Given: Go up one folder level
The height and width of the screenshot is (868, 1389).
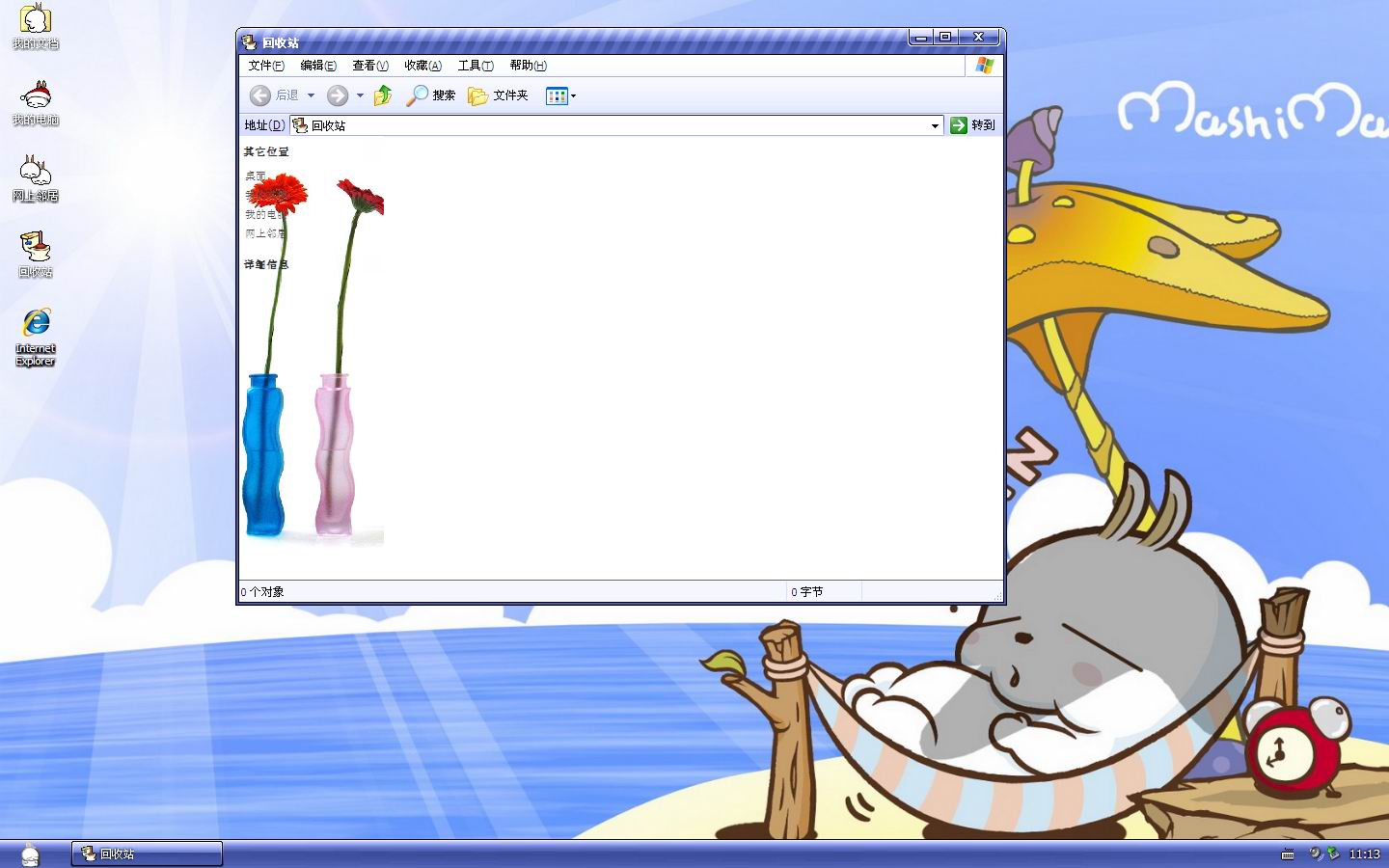Looking at the screenshot, I should point(383,95).
